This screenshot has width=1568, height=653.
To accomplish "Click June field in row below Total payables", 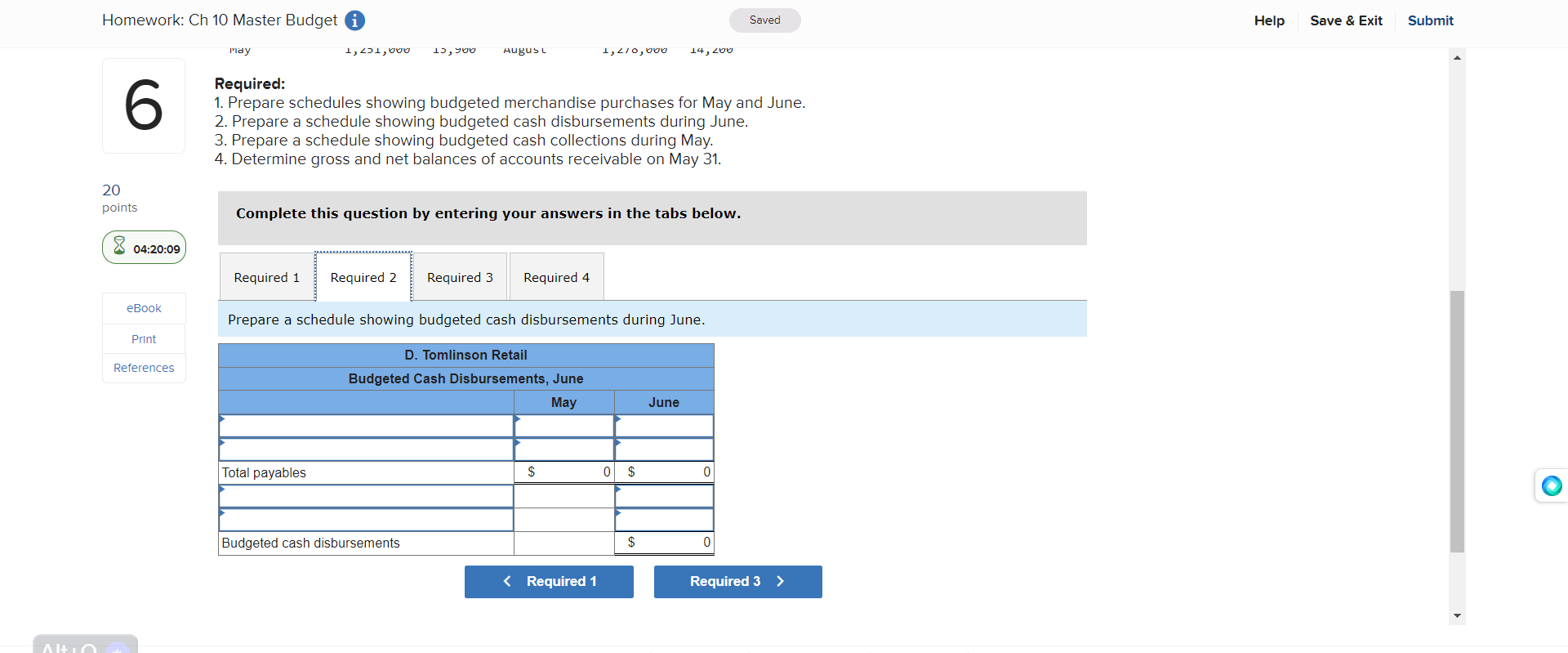I will point(664,496).
